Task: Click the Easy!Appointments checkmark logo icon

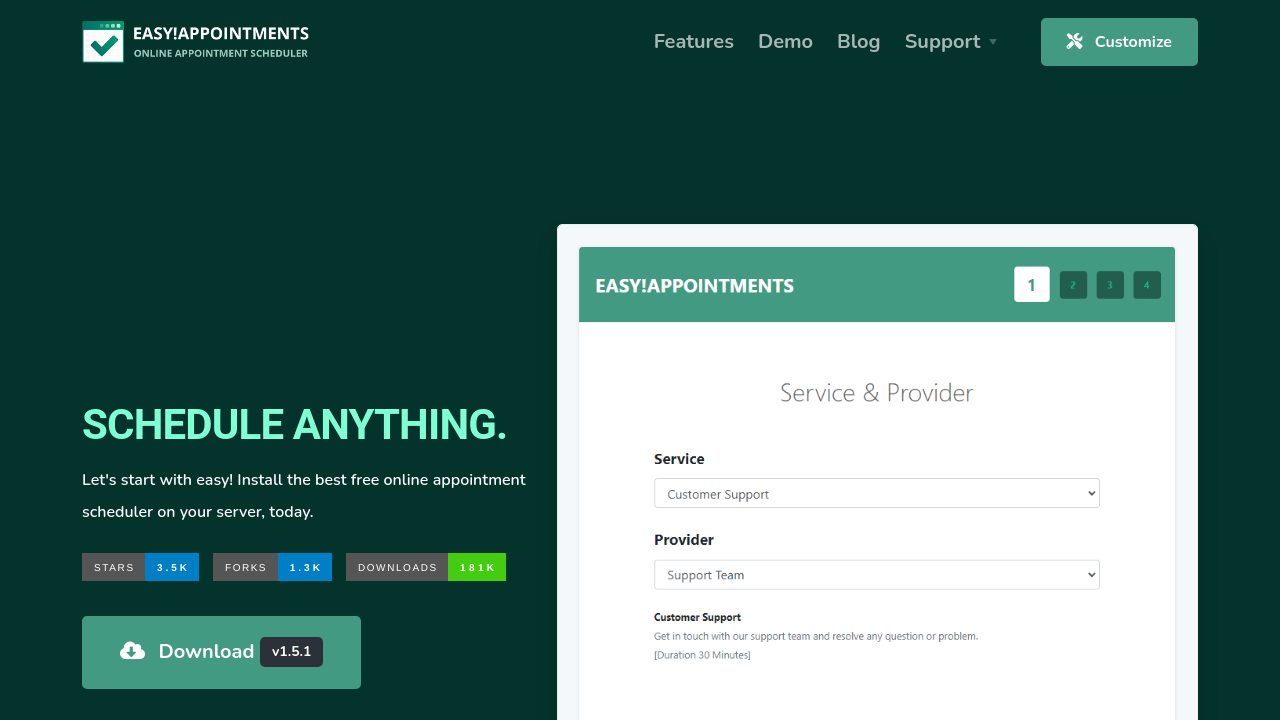Action: [x=103, y=42]
